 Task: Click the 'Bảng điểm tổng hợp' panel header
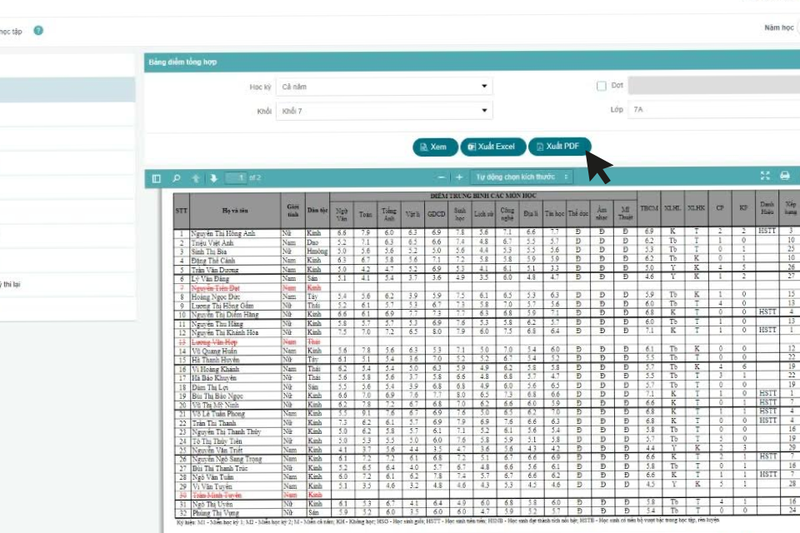(472, 62)
